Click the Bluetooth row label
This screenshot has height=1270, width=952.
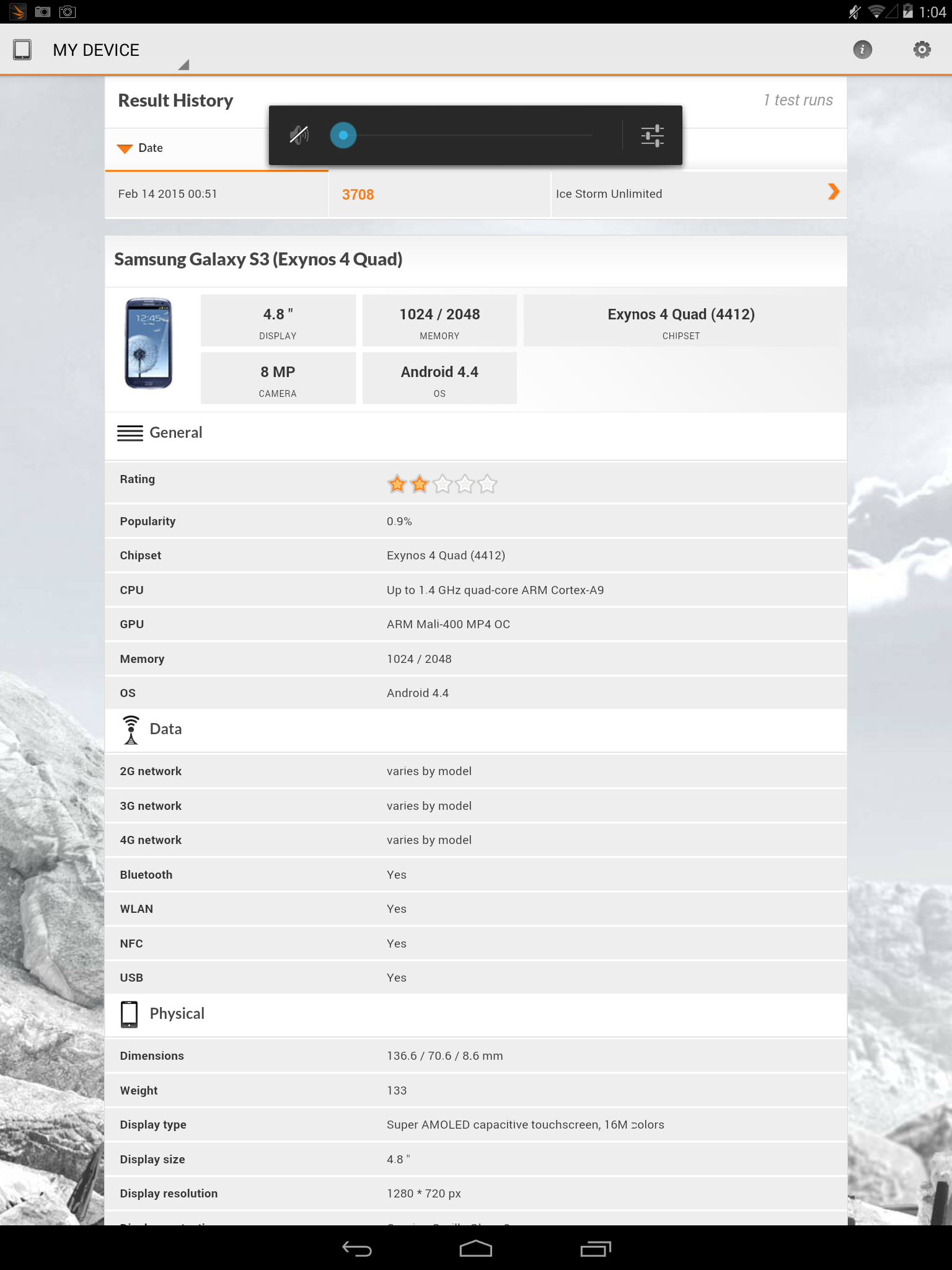(x=146, y=875)
